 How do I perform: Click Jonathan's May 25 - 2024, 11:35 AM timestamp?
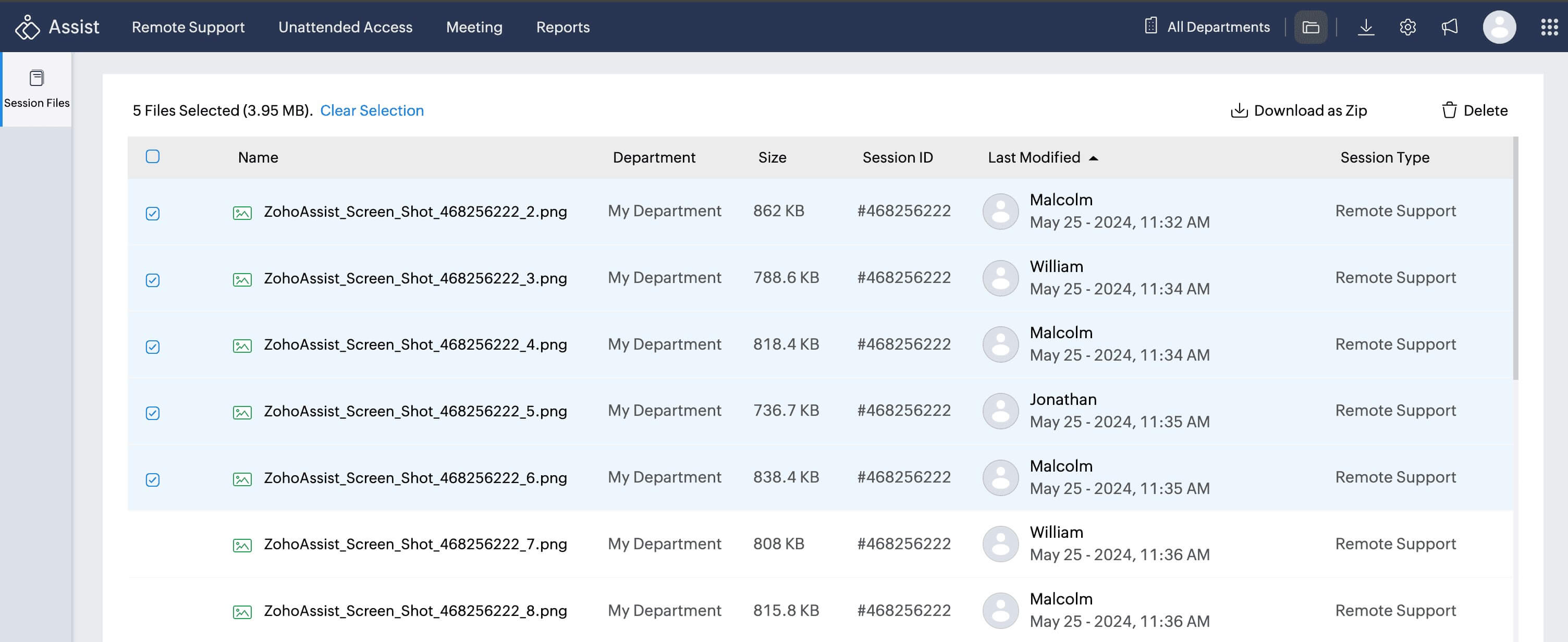click(x=1119, y=422)
